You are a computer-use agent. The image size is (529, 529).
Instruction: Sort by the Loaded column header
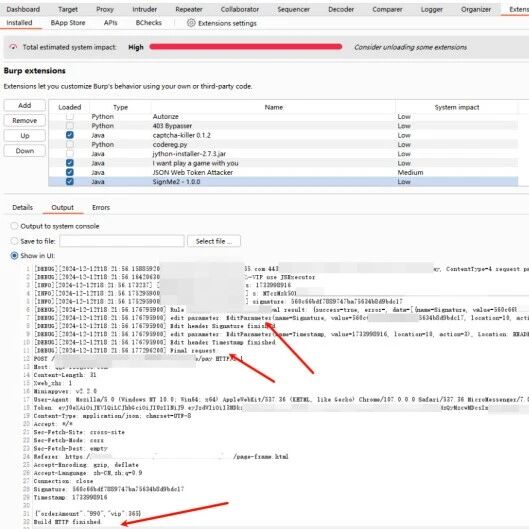69,107
